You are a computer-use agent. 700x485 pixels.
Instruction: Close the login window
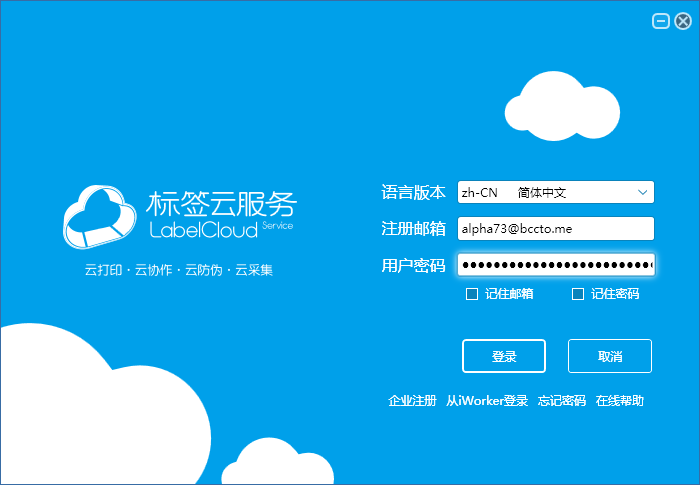pos(683,21)
